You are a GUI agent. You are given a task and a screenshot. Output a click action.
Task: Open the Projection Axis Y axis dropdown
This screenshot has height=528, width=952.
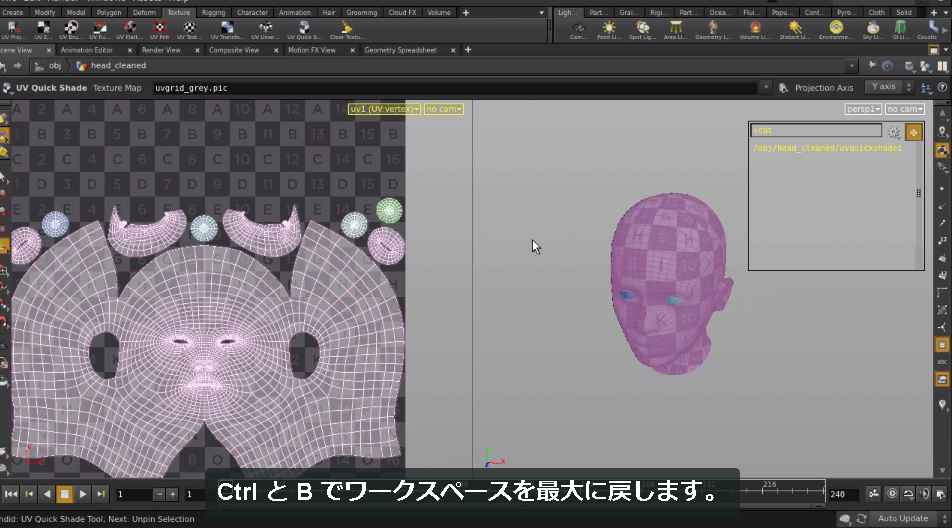tap(889, 87)
